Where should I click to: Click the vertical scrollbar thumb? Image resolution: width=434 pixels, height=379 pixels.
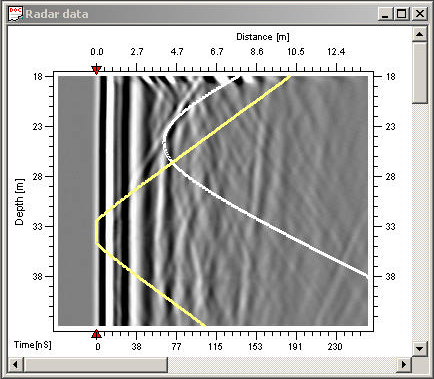[x=419, y=73]
